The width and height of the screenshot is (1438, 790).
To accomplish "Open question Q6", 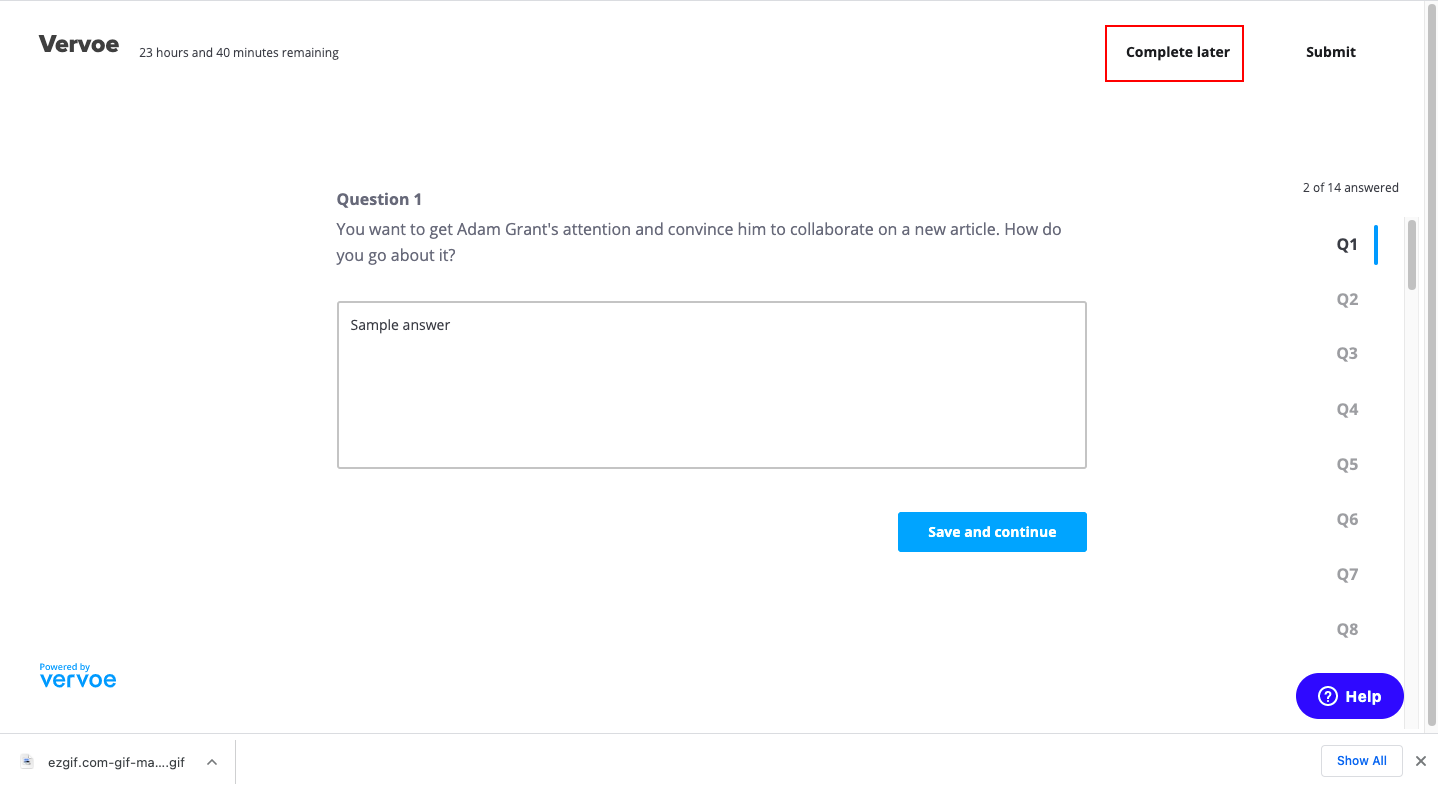I will point(1347,519).
